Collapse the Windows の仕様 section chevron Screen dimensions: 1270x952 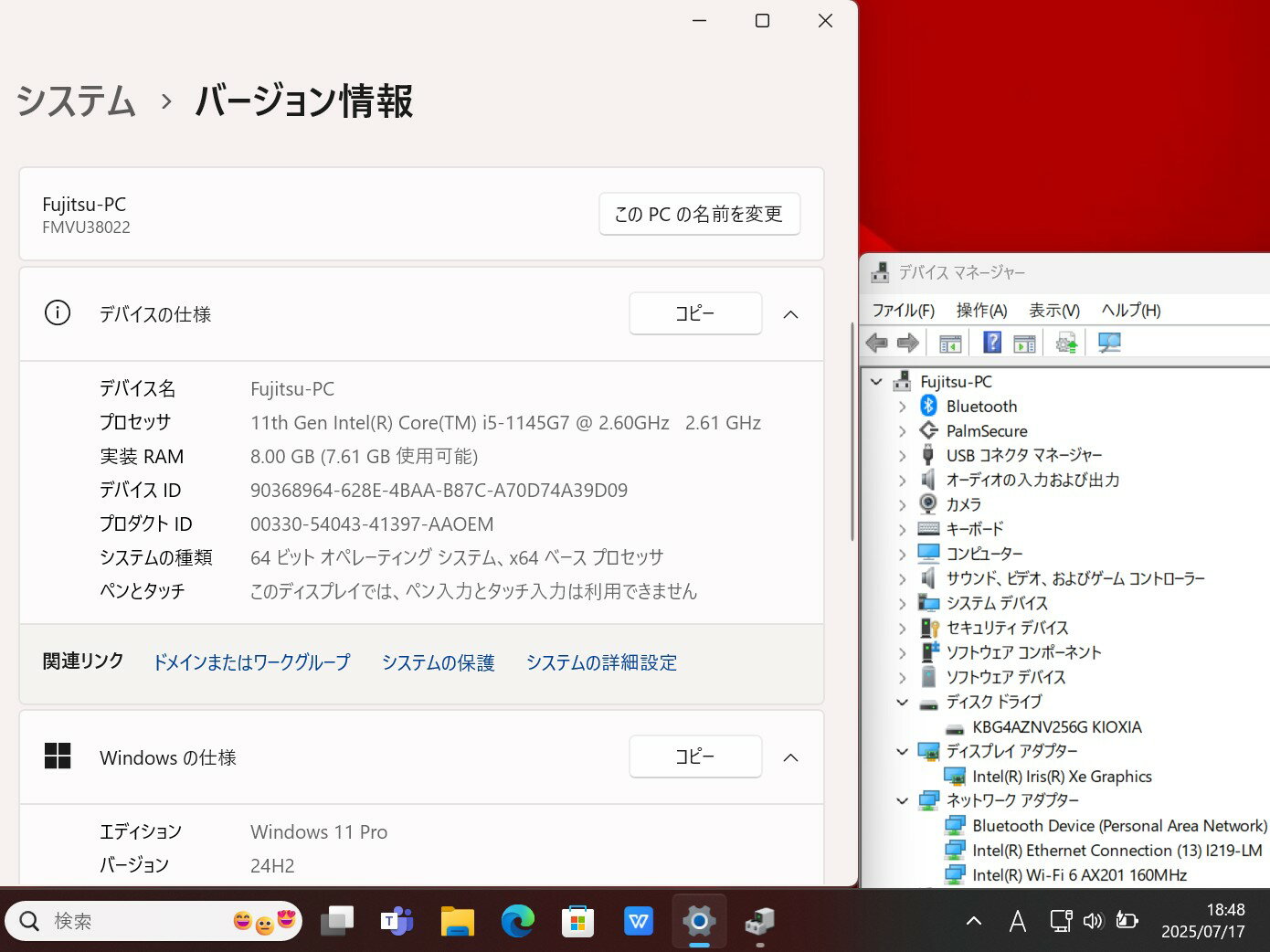[791, 757]
